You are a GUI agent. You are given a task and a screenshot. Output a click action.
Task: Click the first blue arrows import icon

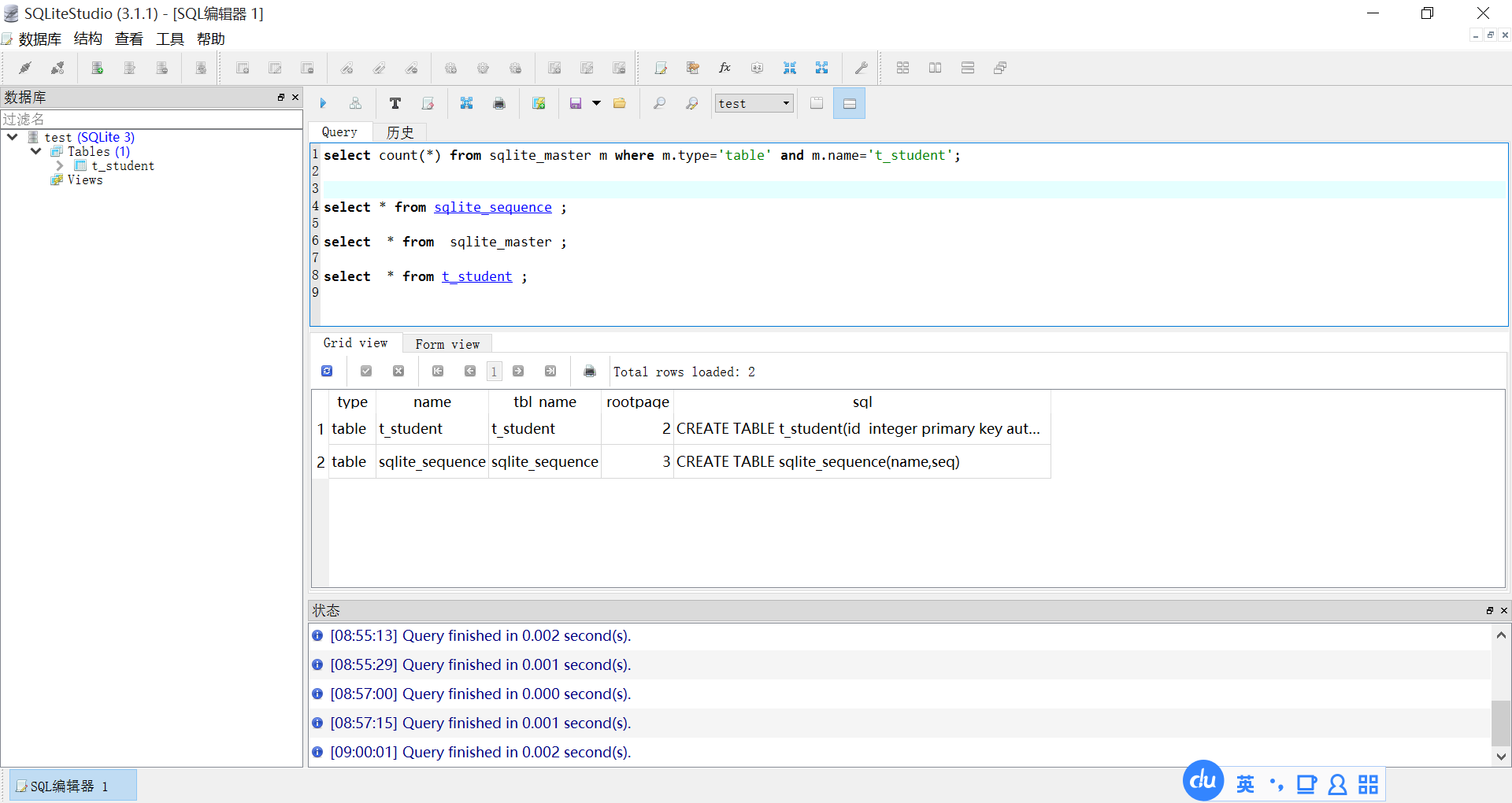coord(790,68)
